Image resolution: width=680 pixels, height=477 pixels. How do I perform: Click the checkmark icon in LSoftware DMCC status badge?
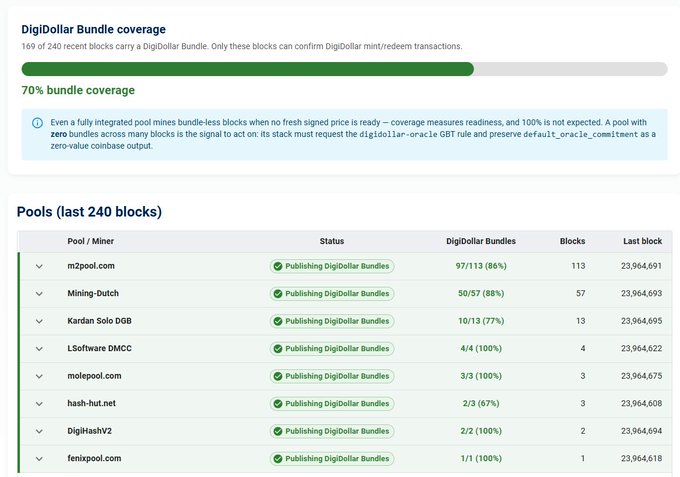coord(278,349)
